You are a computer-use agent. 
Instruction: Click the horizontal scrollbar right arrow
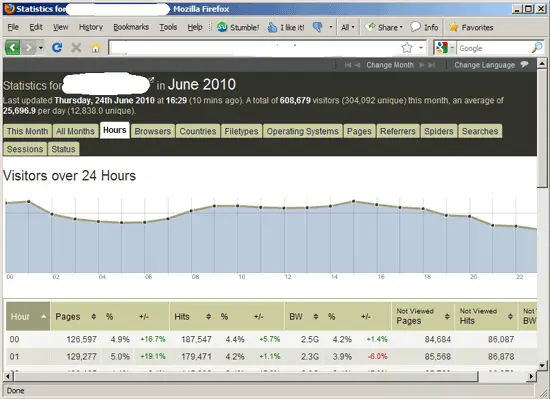coord(531,376)
